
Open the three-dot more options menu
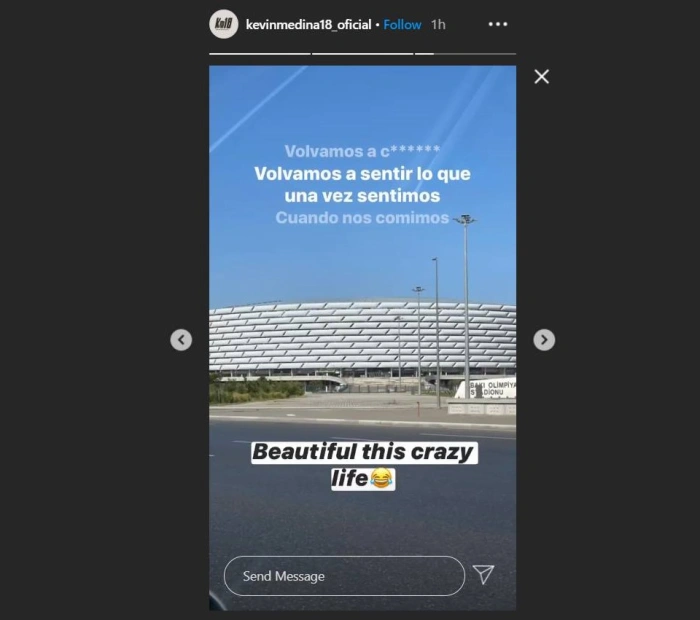498,24
